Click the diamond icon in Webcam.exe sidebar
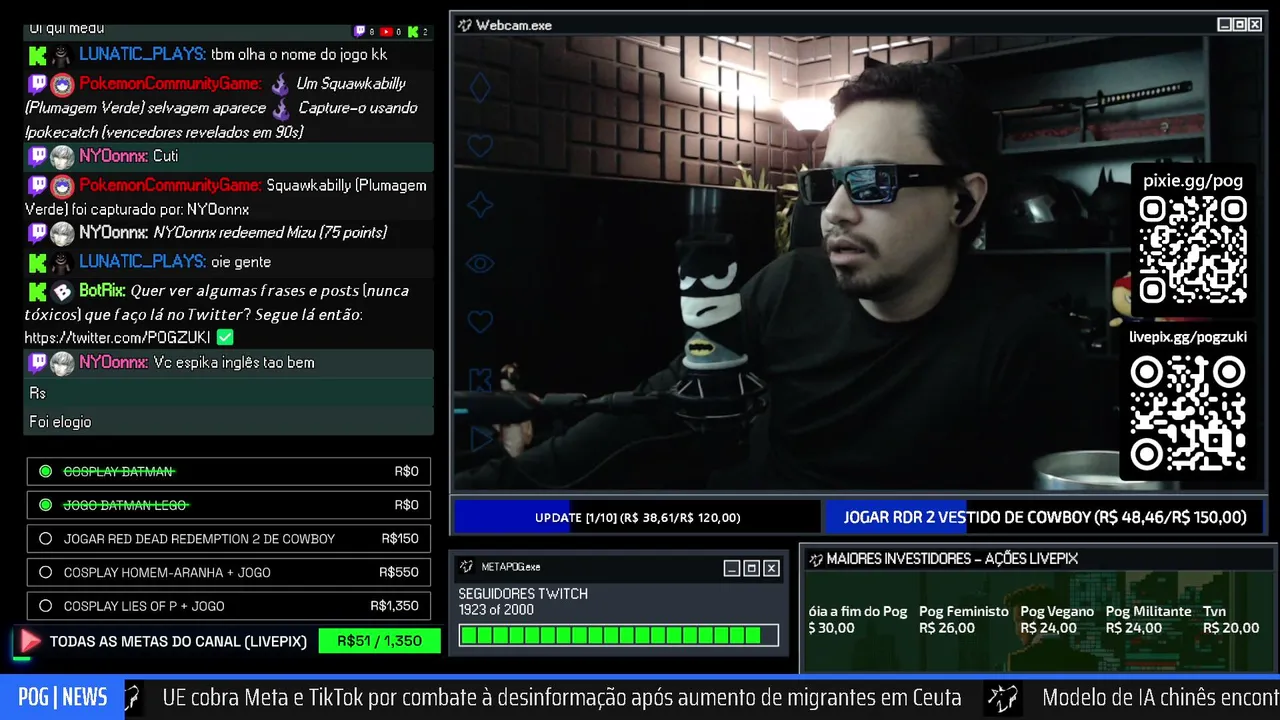This screenshot has height=720, width=1280. [x=481, y=88]
